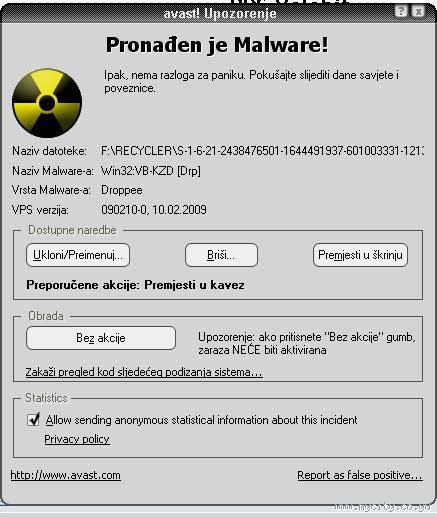Click the Statistics group label
The height and width of the screenshot is (518, 437).
(x=46, y=398)
